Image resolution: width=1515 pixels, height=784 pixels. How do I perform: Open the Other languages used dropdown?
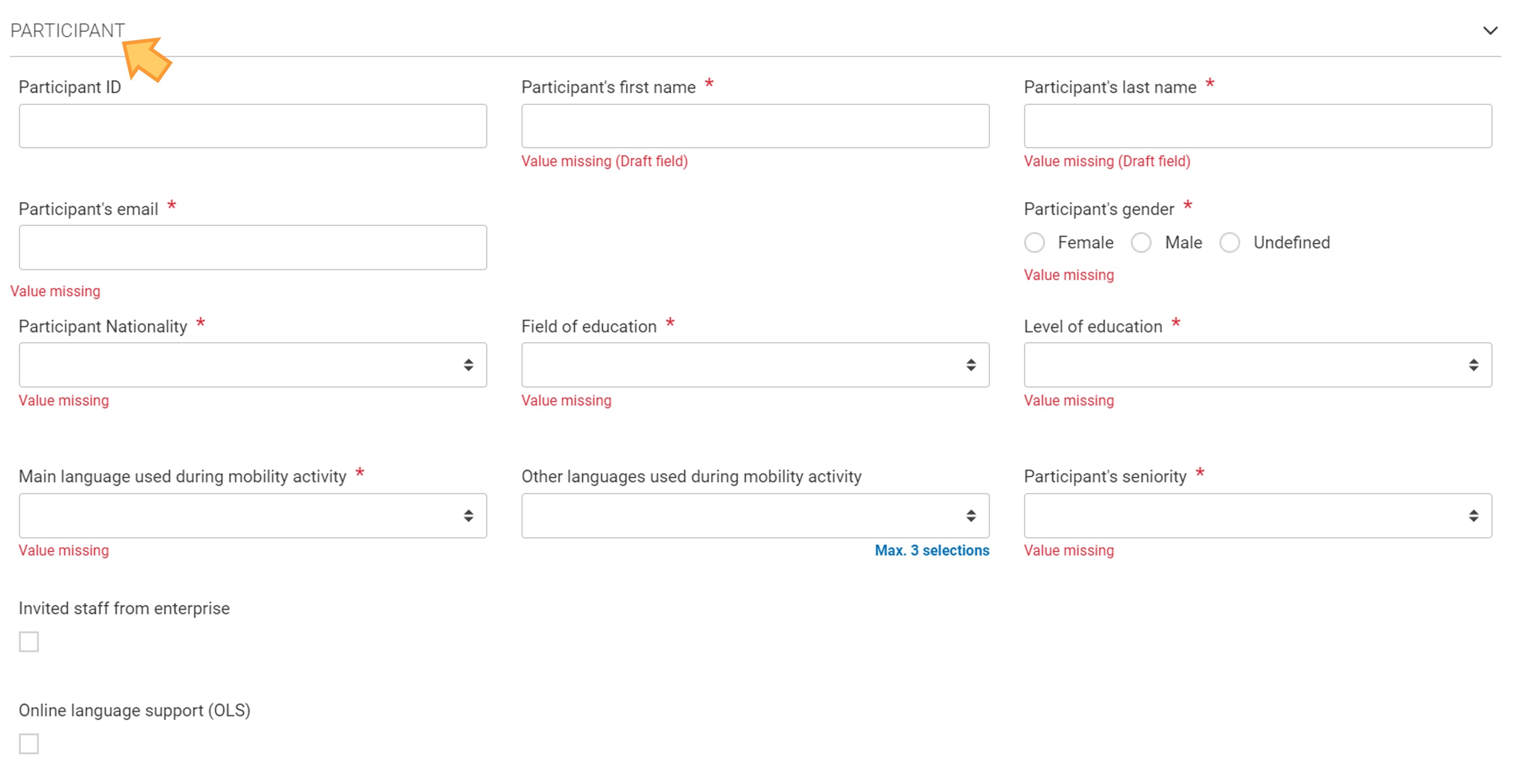pos(755,516)
